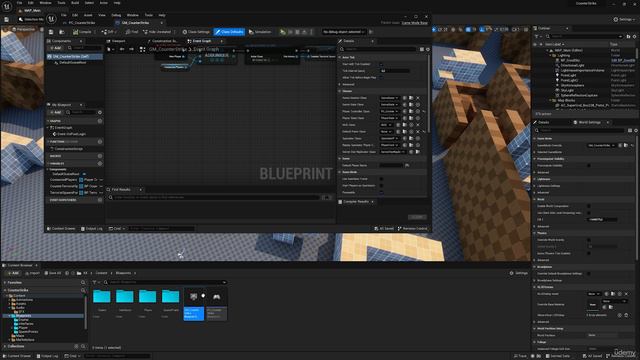This screenshot has height=360, width=640.
Task: Open the Compiler Results tab
Action: pos(355,202)
